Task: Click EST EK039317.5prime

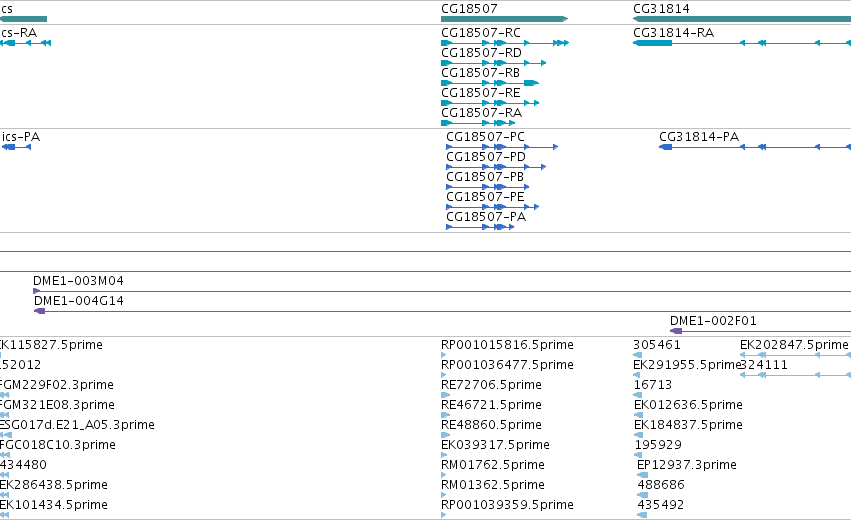Action: pos(495,445)
